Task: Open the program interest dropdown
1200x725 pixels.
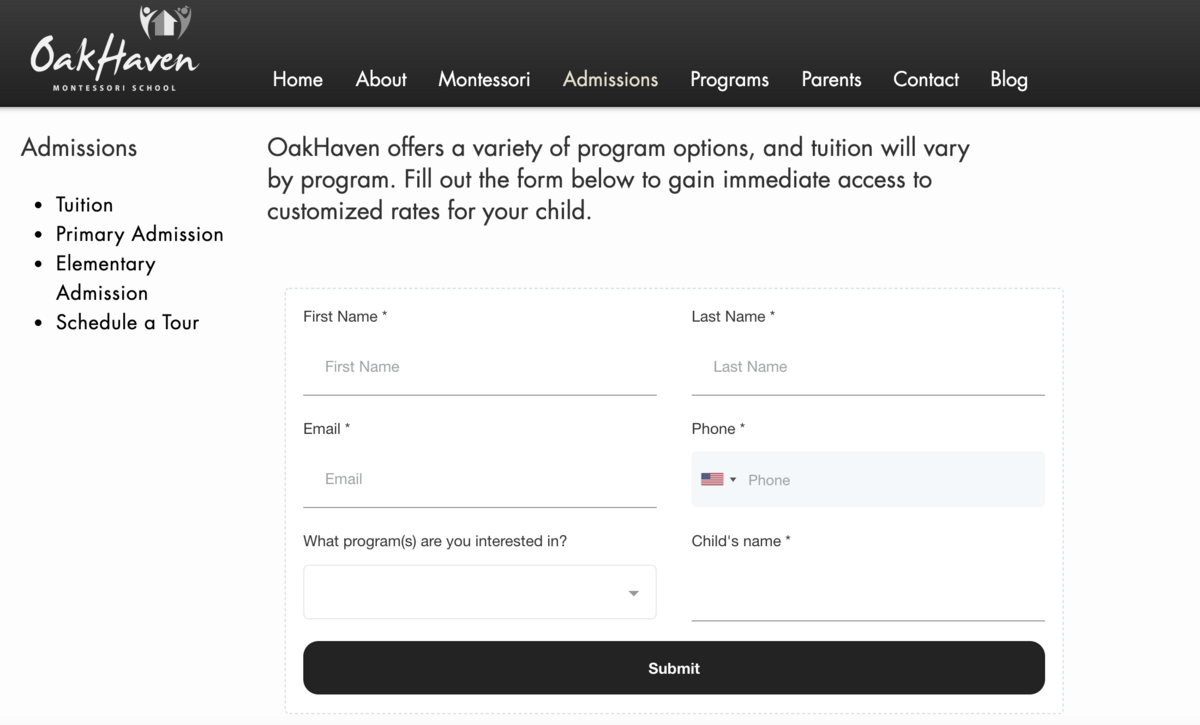Action: click(x=479, y=592)
